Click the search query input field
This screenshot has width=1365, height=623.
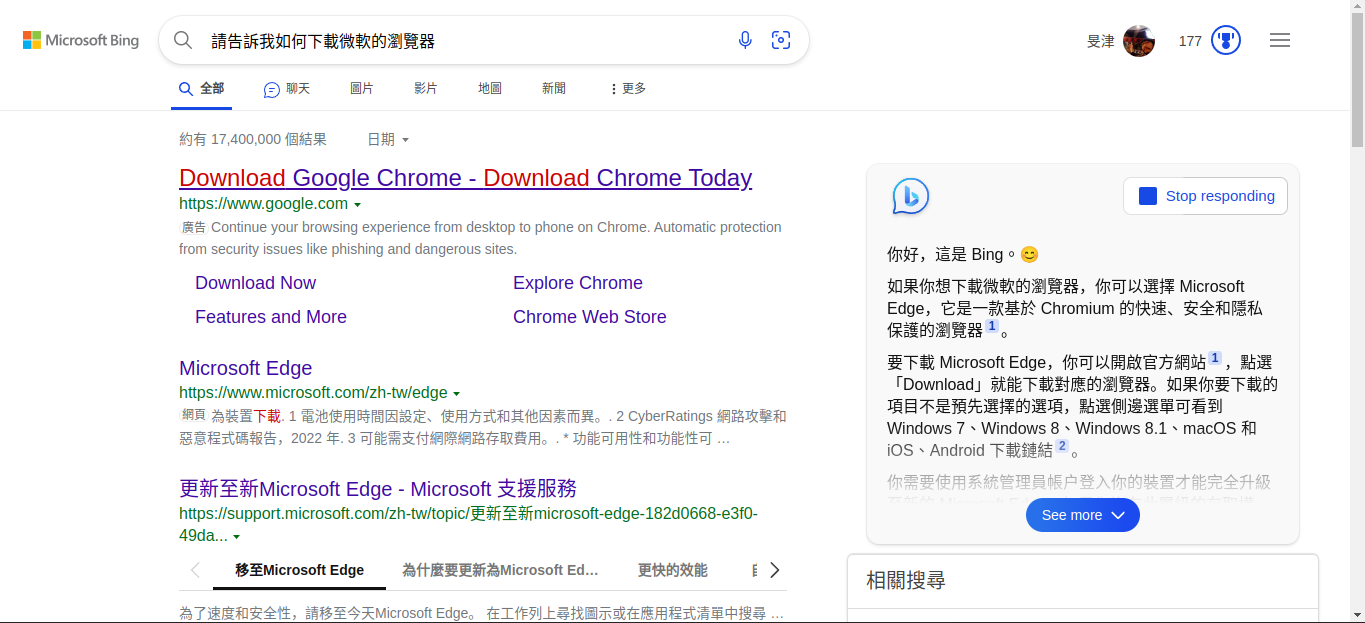[465, 41]
